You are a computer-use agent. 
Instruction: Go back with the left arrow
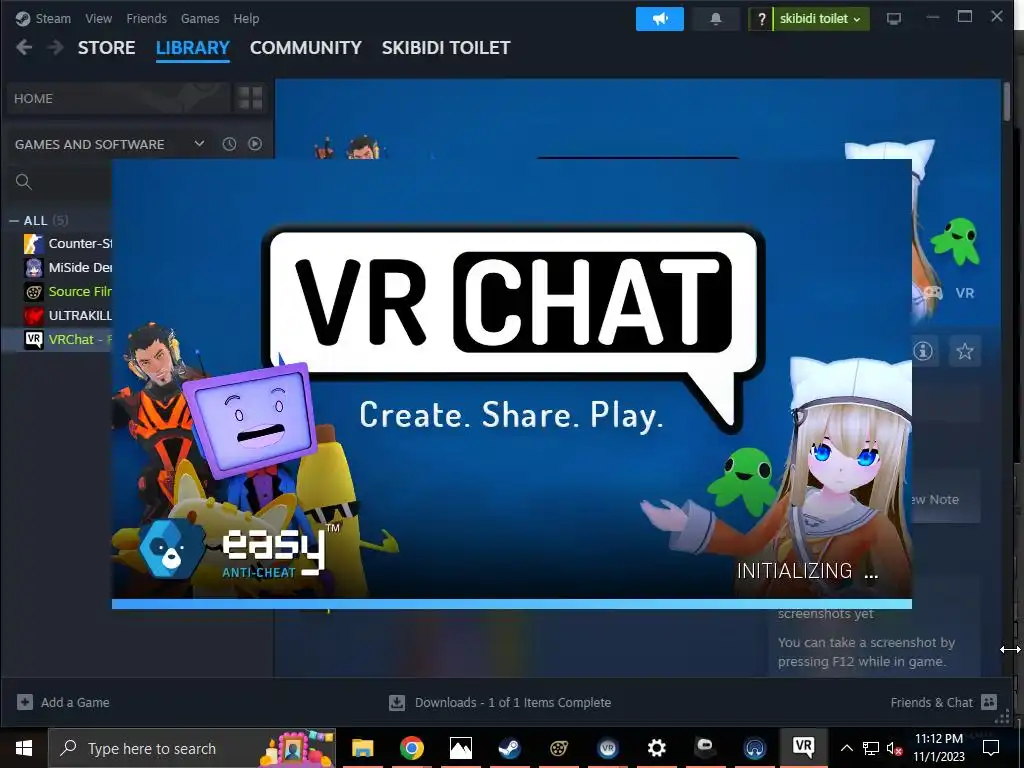(x=24, y=47)
